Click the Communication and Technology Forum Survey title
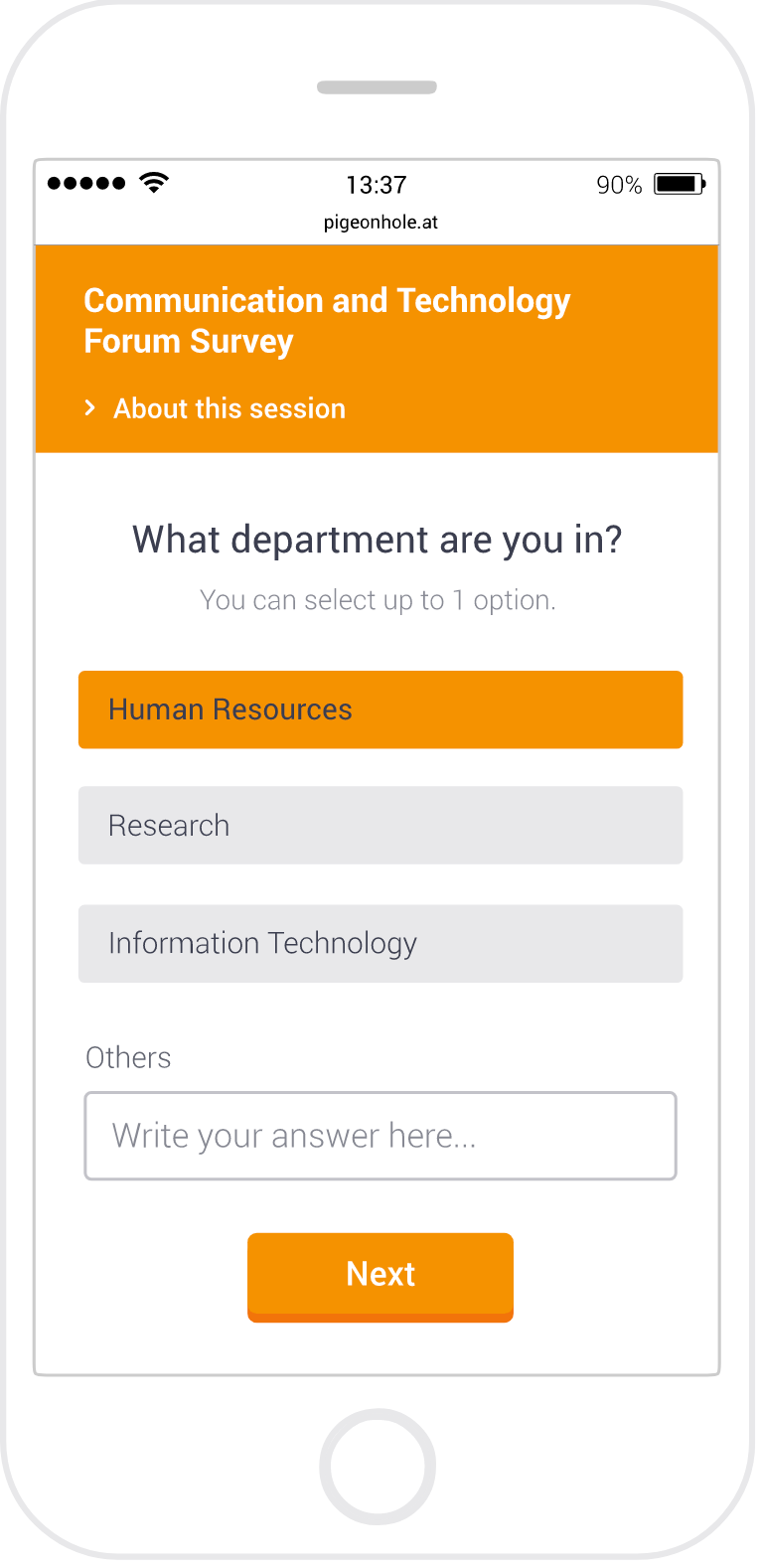 327,320
